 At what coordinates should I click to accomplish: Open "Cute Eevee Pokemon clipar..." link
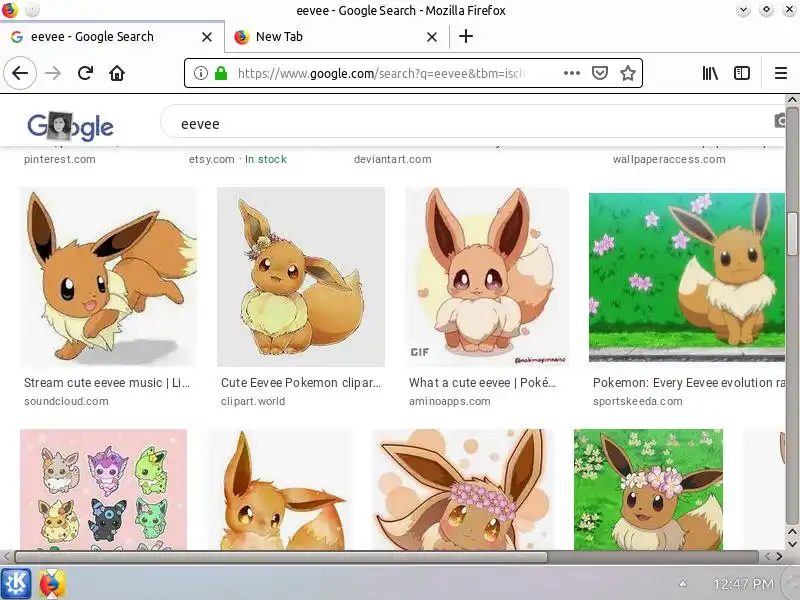click(x=301, y=383)
